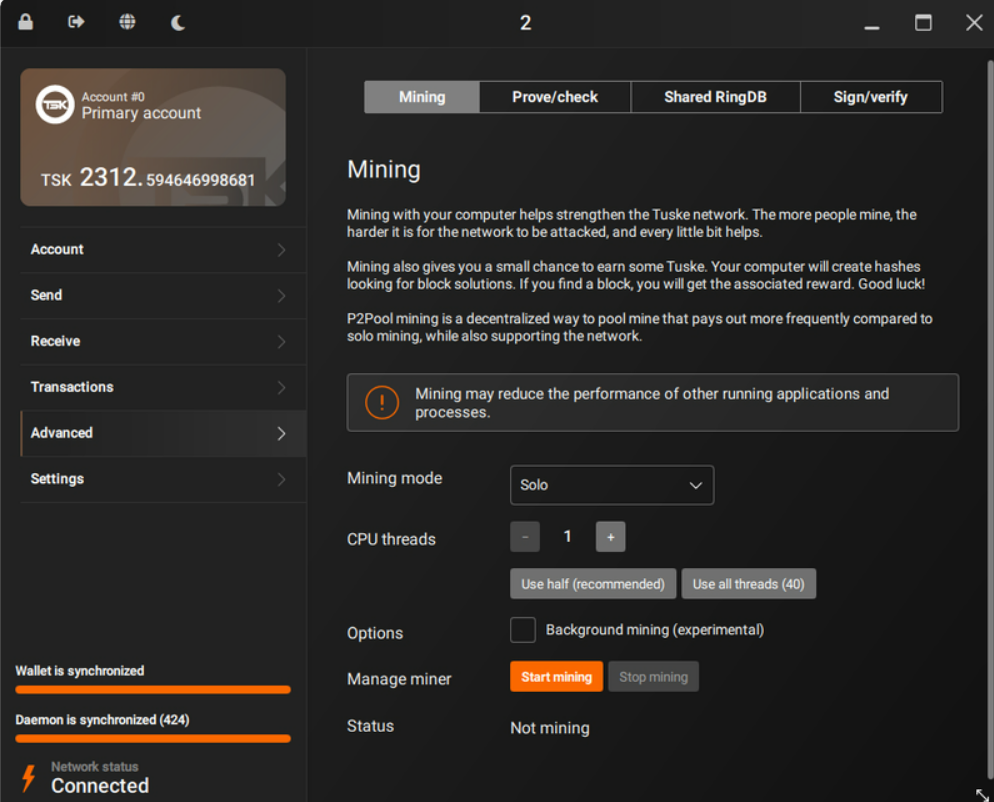994x802 pixels.
Task: Maximize the wallet window
Action: [x=923, y=23]
